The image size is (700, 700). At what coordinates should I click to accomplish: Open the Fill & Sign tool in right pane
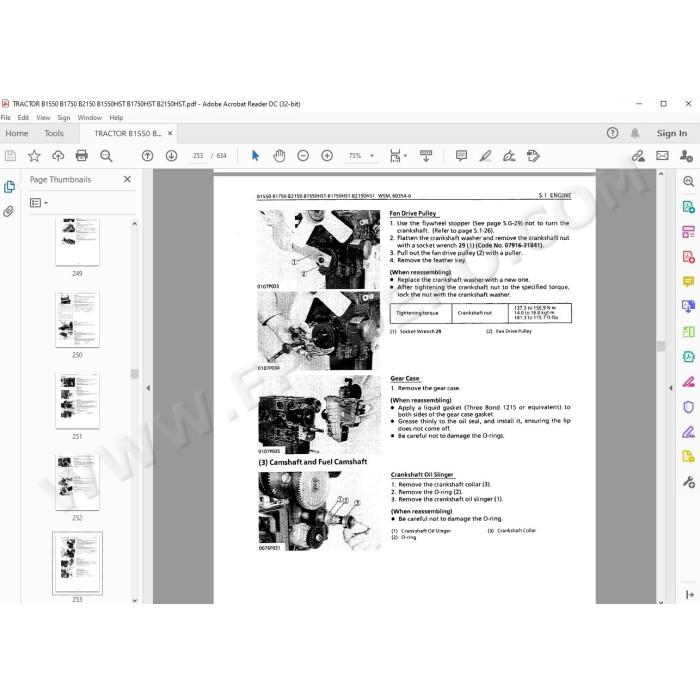click(688, 432)
